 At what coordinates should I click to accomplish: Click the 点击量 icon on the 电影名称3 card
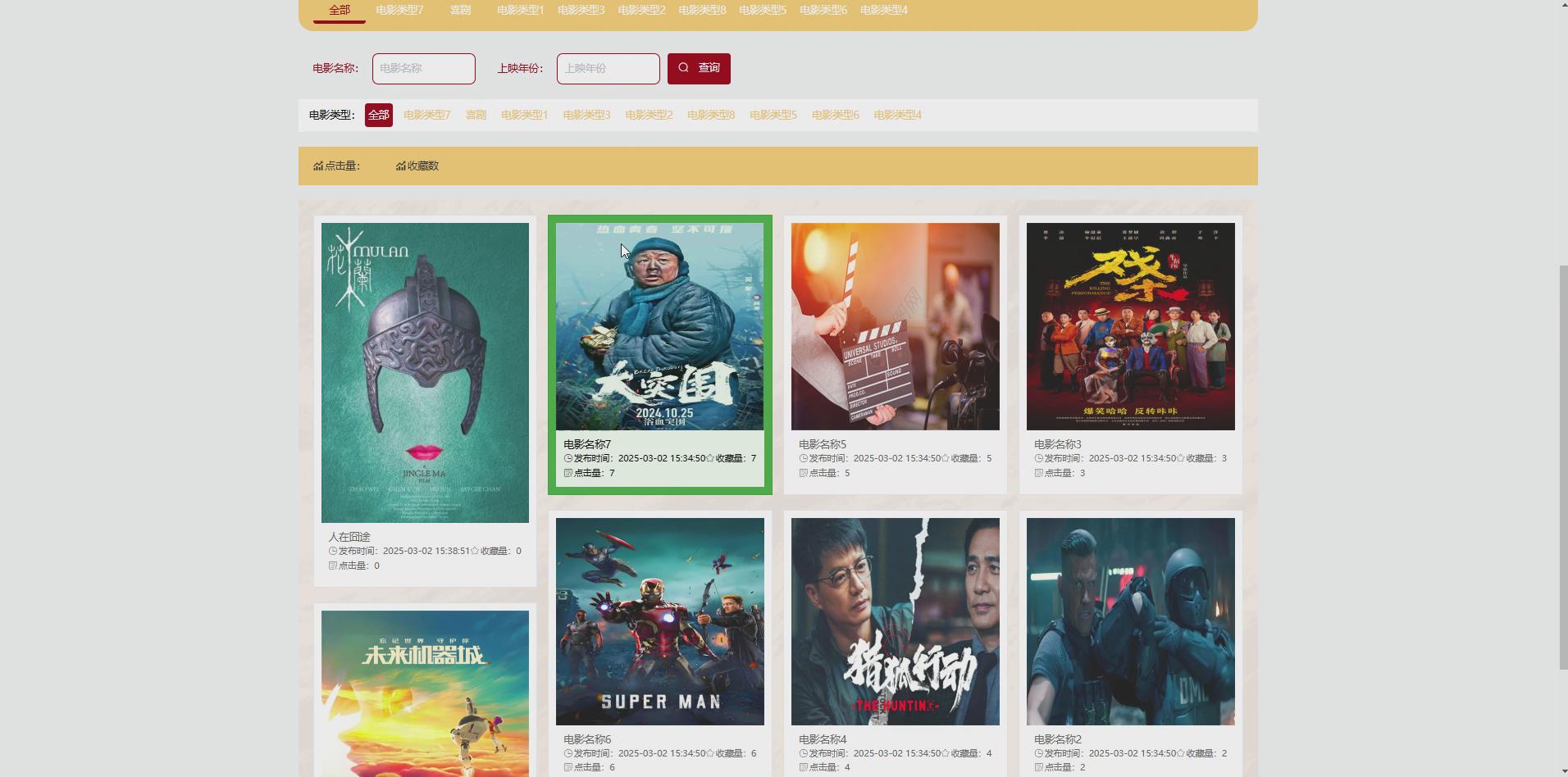point(1039,473)
